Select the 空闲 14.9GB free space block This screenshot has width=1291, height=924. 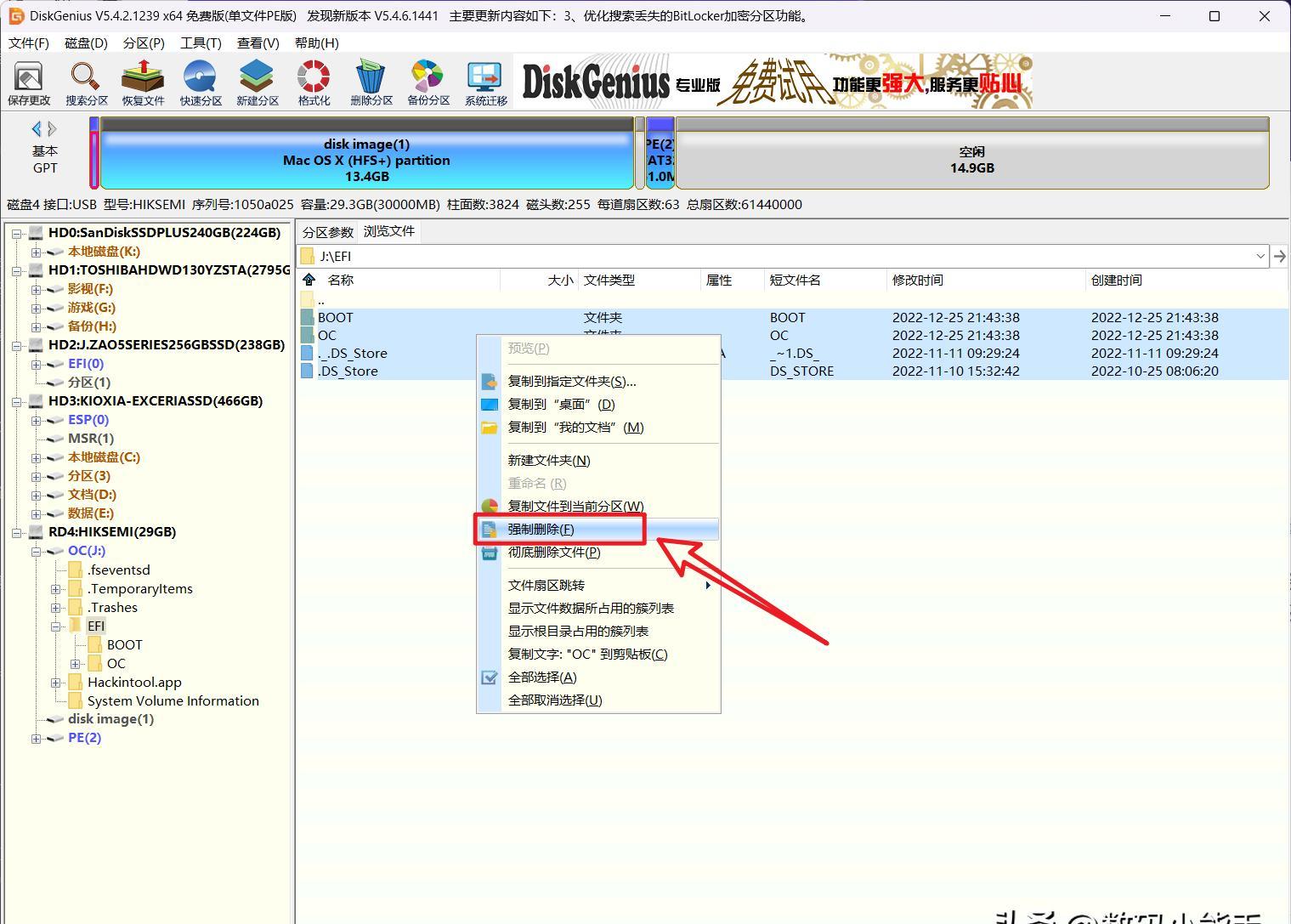click(x=972, y=153)
